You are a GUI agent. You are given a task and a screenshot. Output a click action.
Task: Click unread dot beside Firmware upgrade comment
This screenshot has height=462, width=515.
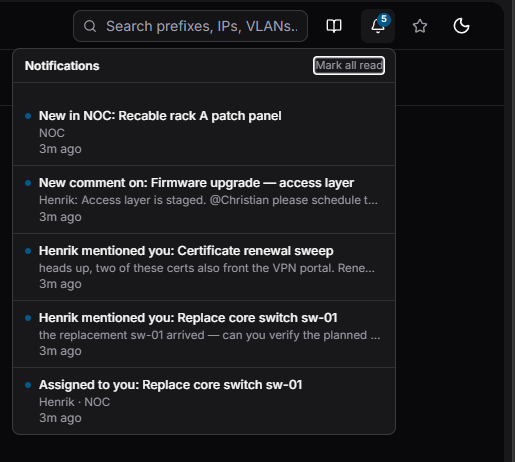[x=28, y=183]
